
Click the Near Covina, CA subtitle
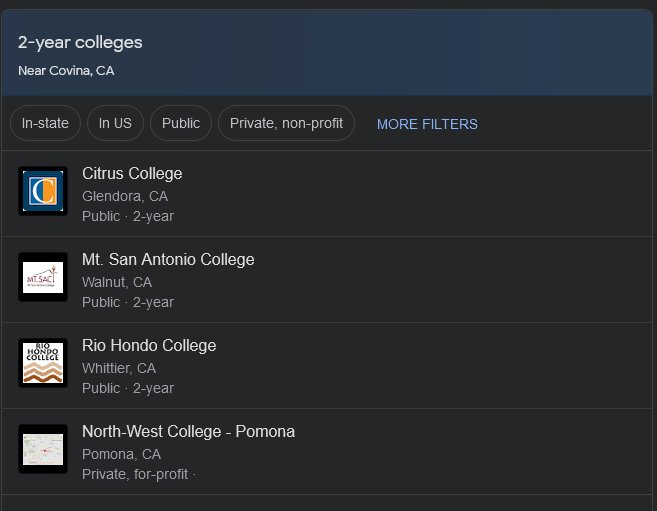[66, 71]
